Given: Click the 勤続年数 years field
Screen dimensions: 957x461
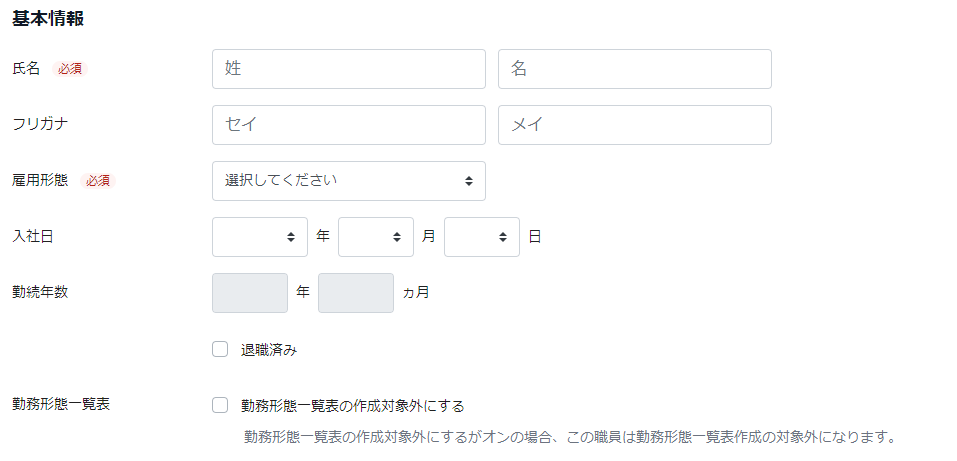Looking at the screenshot, I should tap(250, 293).
